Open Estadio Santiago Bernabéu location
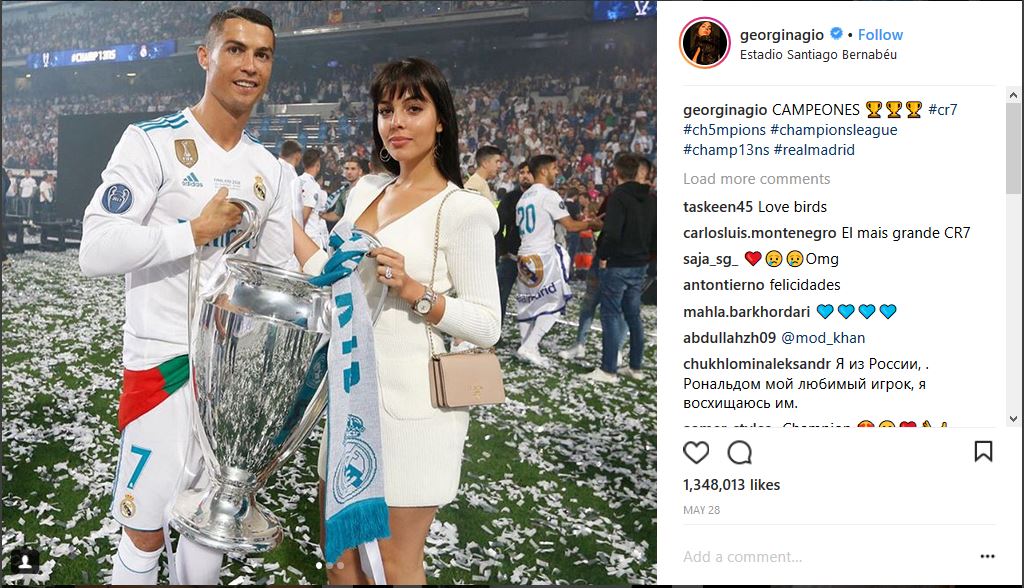 pyautogui.click(x=818, y=55)
